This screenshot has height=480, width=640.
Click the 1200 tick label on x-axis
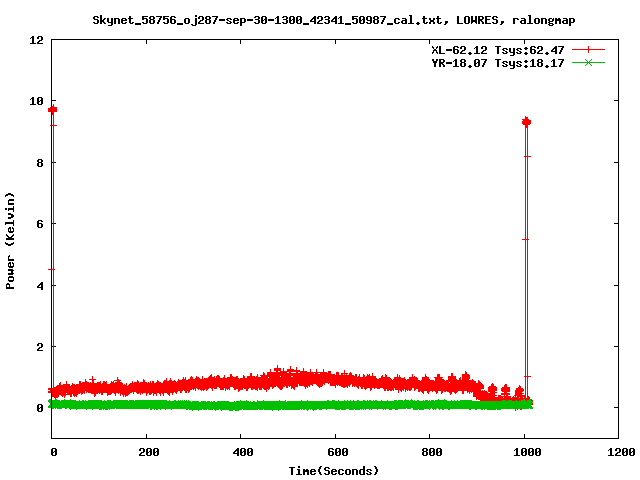coord(618,453)
